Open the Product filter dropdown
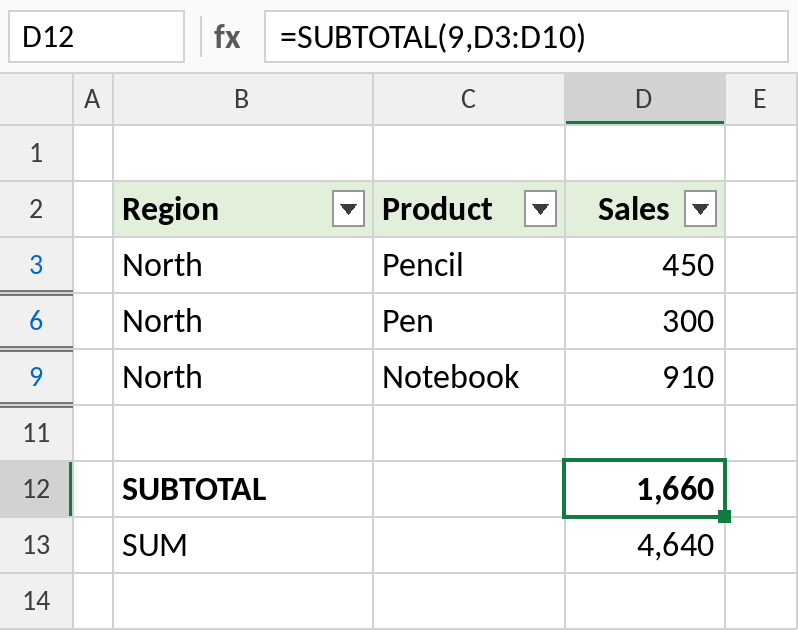The height and width of the screenshot is (630, 798). (540, 209)
